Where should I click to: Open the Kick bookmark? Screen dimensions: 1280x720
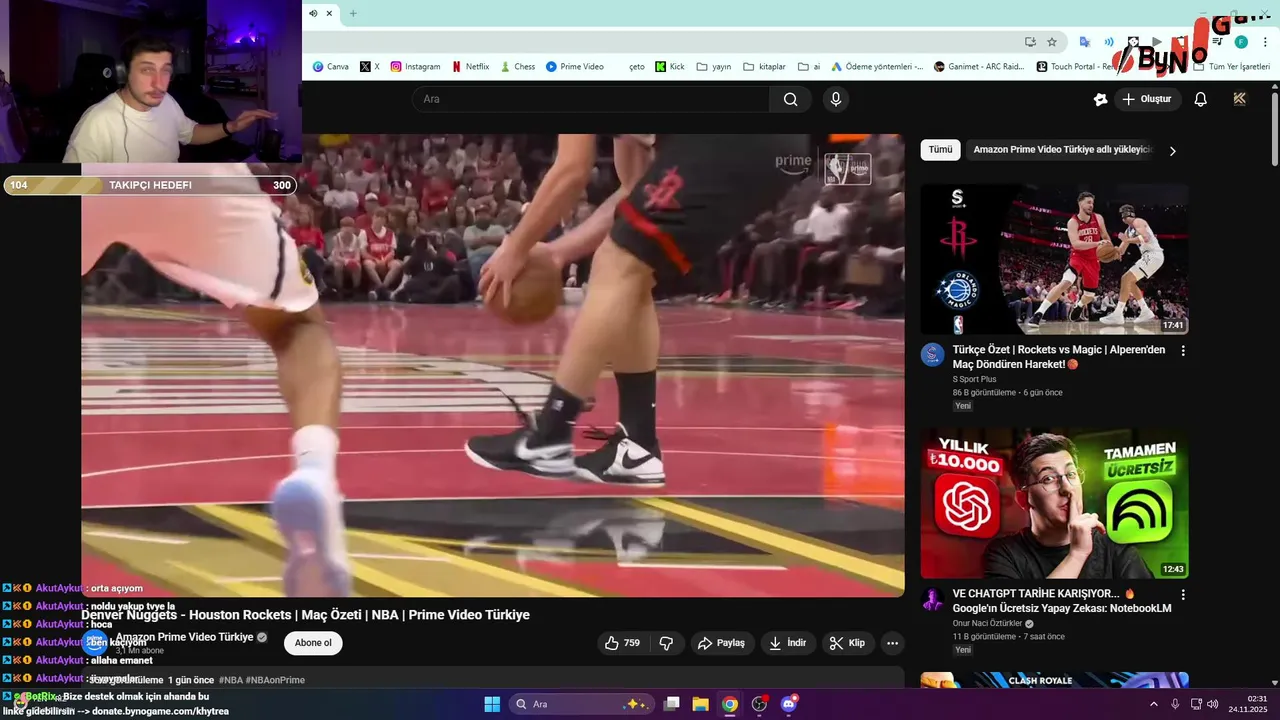(x=670, y=67)
